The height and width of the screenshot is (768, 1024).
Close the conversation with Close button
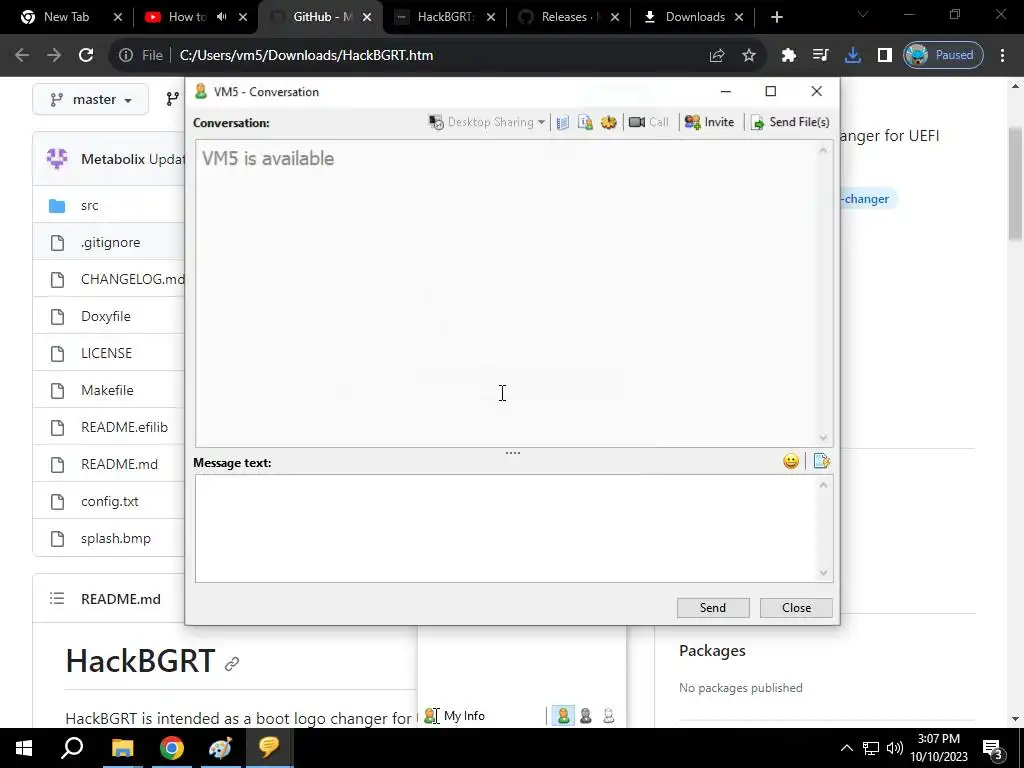[796, 608]
